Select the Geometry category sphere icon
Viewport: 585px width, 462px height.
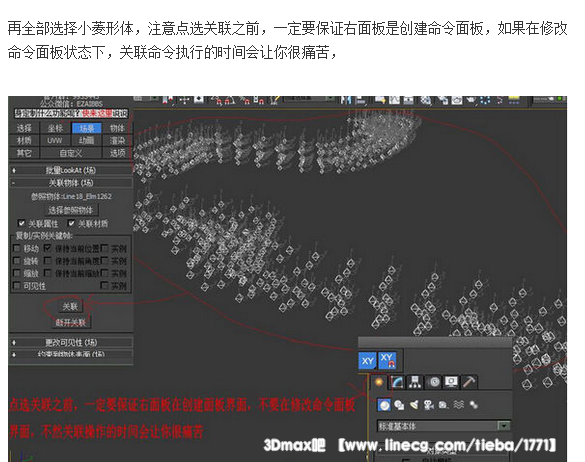click(x=384, y=405)
